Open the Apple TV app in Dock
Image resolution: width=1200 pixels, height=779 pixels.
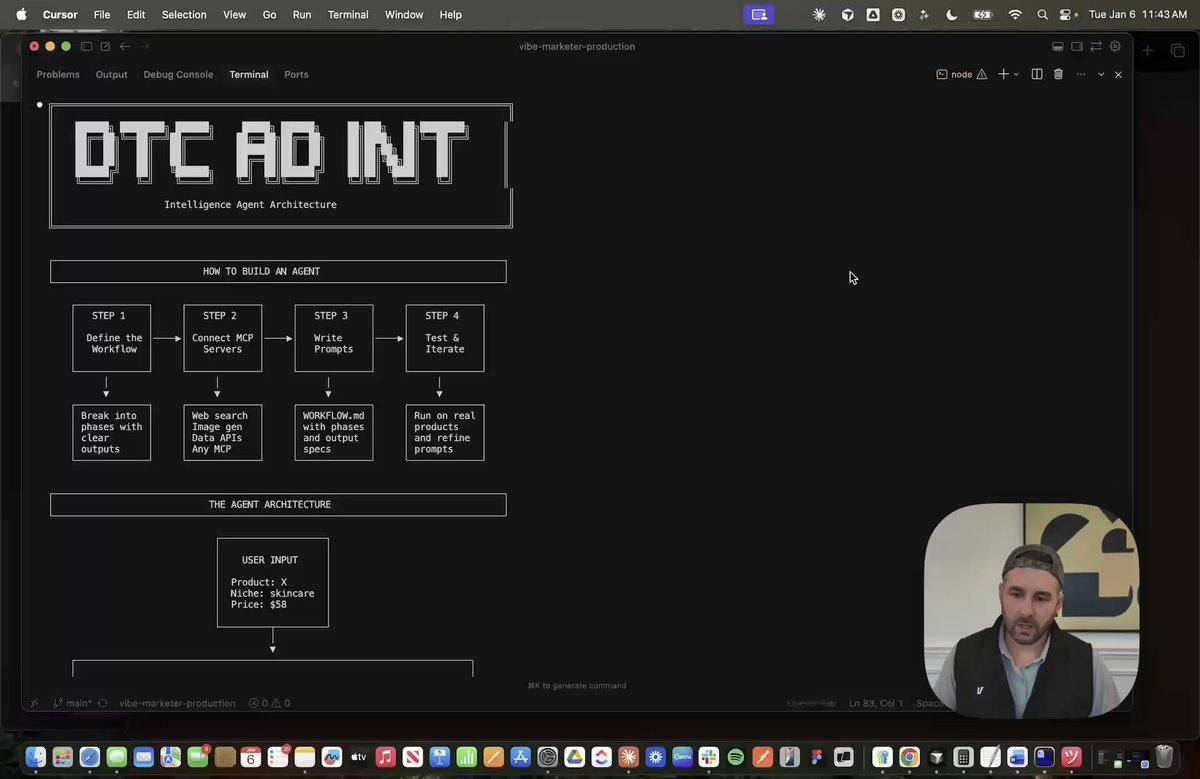tap(359, 757)
